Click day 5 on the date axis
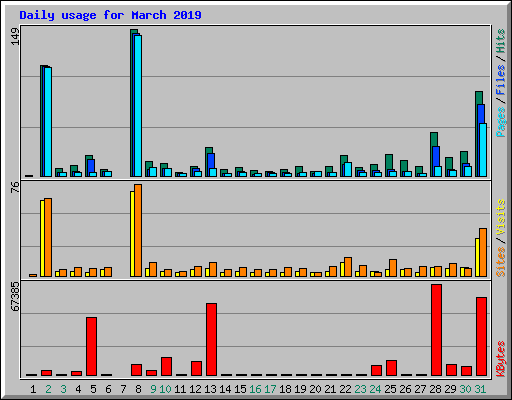Image resolution: width=512 pixels, height=400 pixels. click(x=93, y=389)
